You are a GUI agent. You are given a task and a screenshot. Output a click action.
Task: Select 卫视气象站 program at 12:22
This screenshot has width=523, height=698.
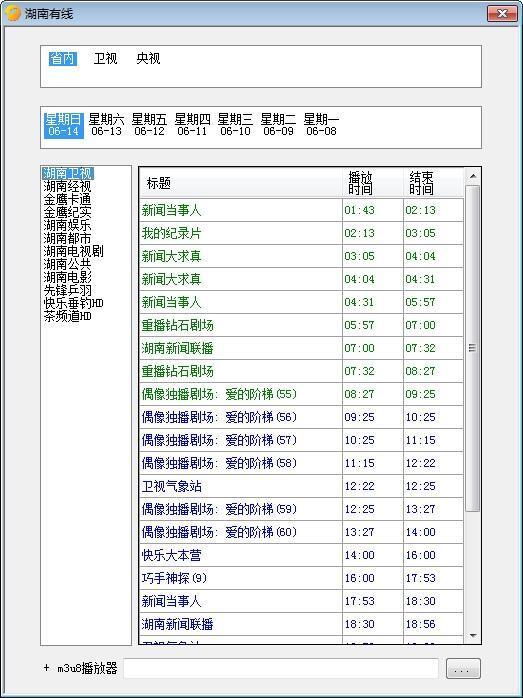tap(301, 486)
